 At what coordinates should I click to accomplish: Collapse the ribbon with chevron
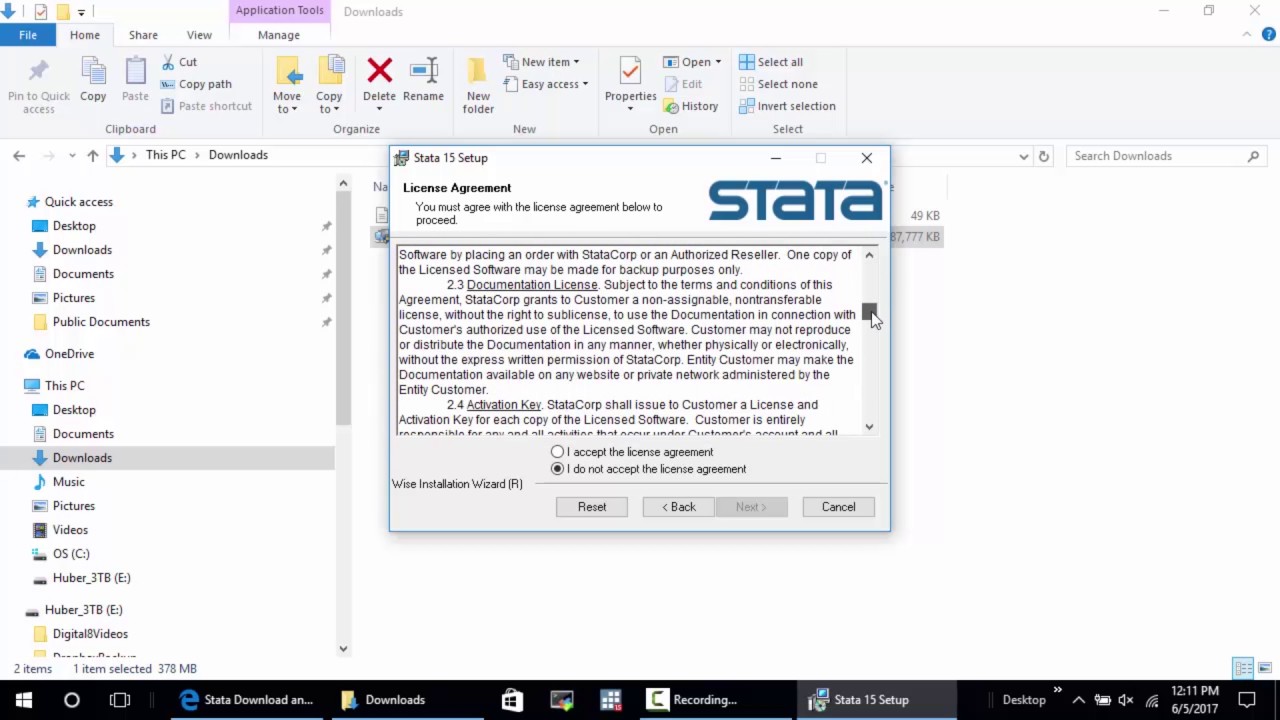pyautogui.click(x=1246, y=34)
